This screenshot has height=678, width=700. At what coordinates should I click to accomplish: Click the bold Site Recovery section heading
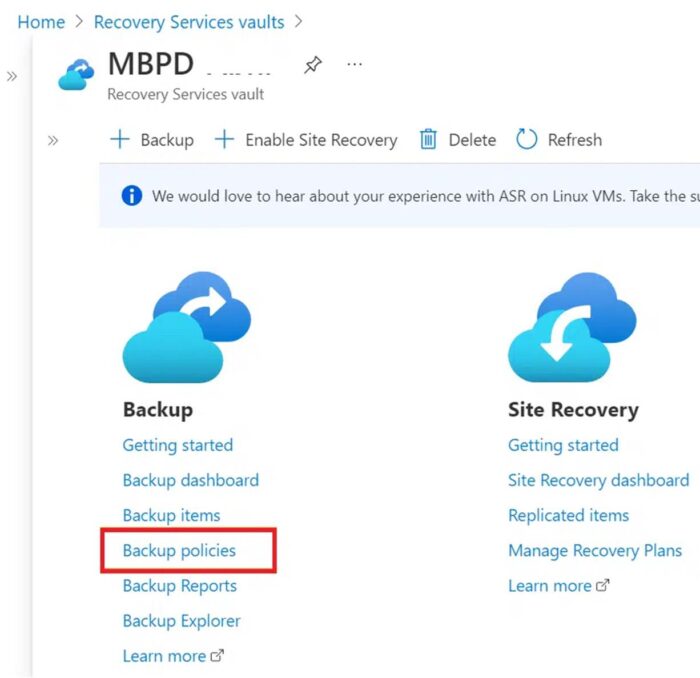[573, 410]
